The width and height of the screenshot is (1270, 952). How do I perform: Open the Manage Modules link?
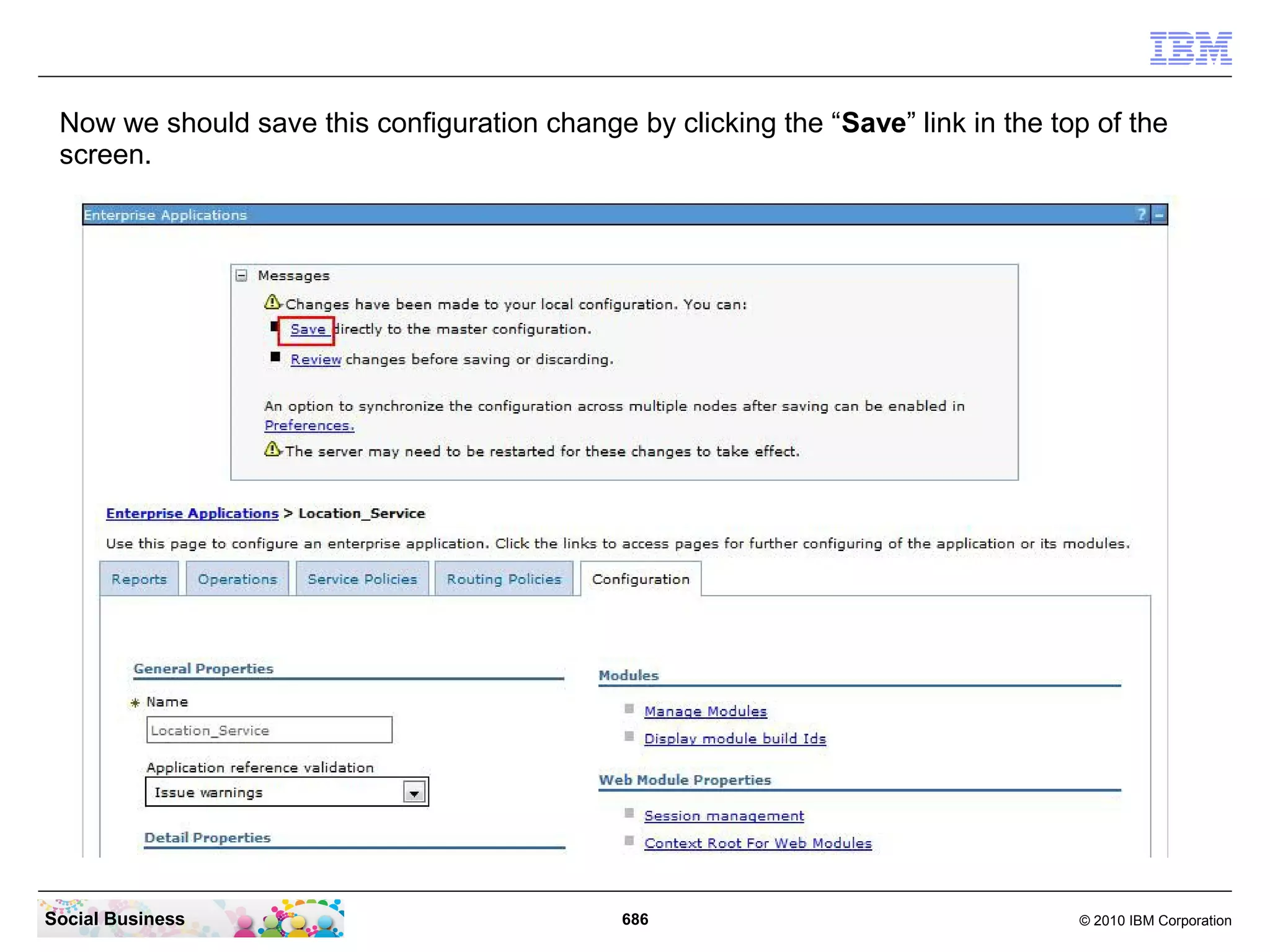(706, 712)
